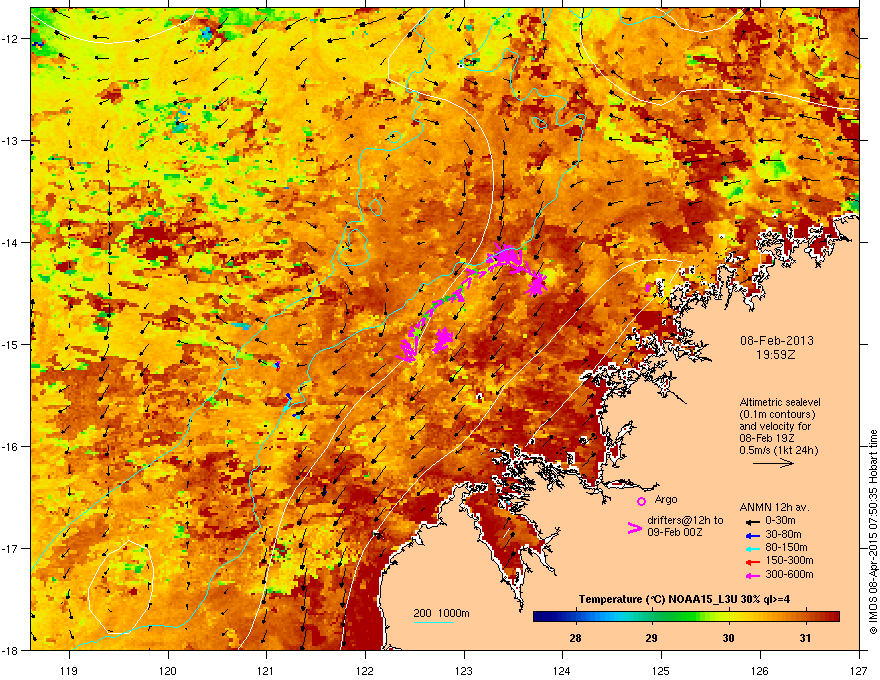Click the '0-30m' depth label
Screen dimensions: 880x680
781,521
